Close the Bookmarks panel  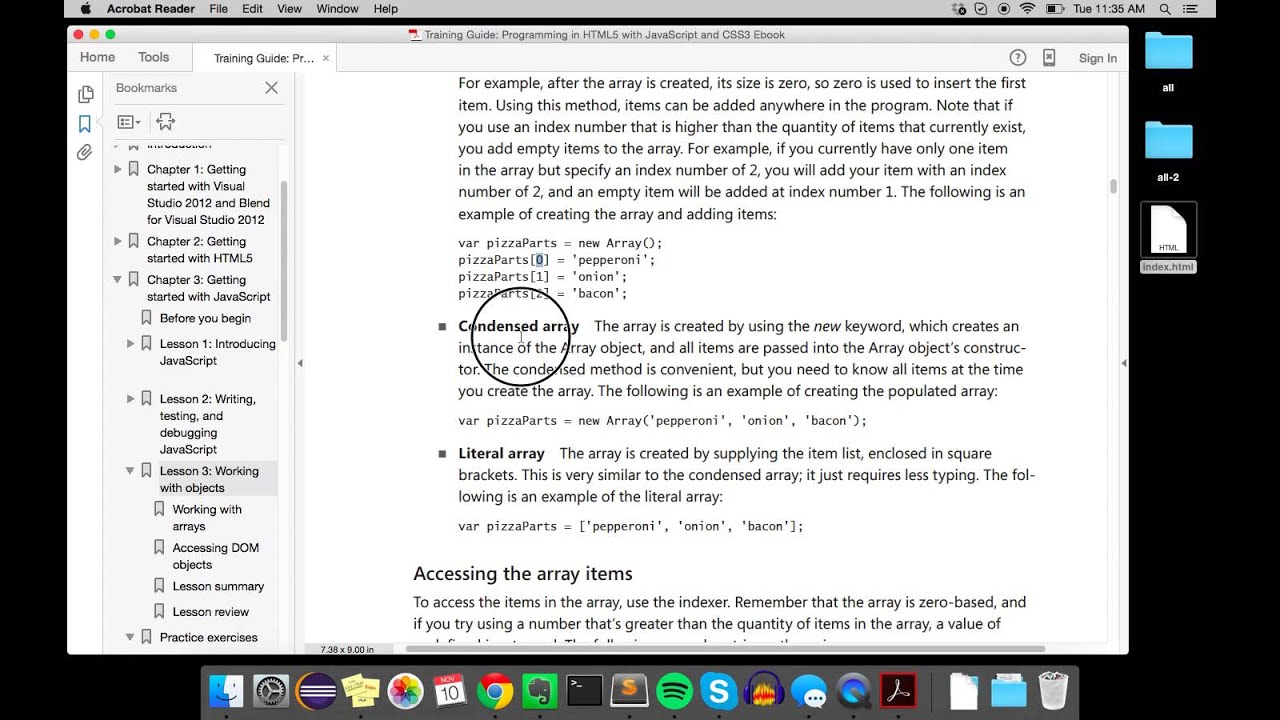271,88
